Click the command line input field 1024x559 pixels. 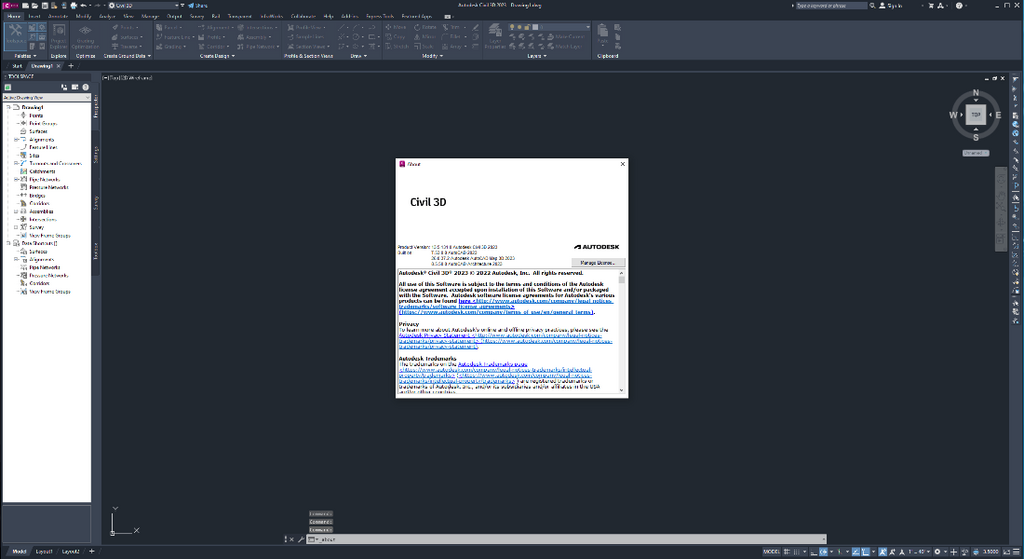click(566, 539)
